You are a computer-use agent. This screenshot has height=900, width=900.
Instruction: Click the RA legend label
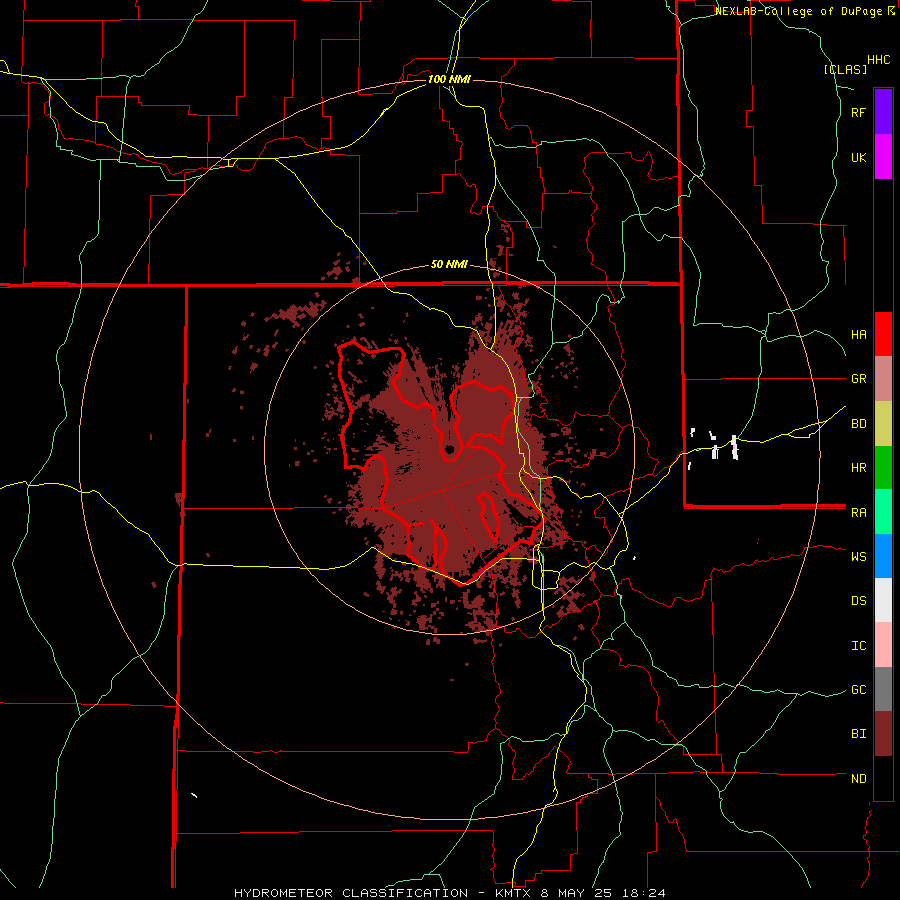pyautogui.click(x=858, y=513)
